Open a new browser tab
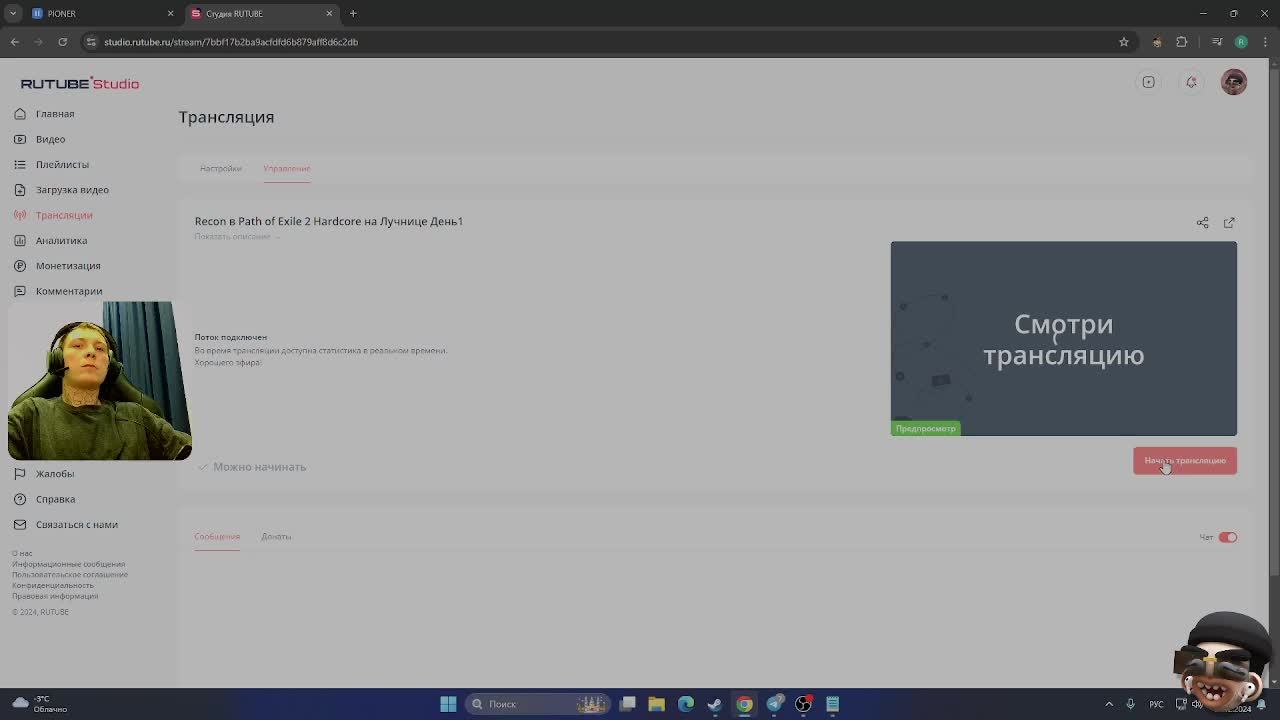The height and width of the screenshot is (720, 1280). click(353, 13)
